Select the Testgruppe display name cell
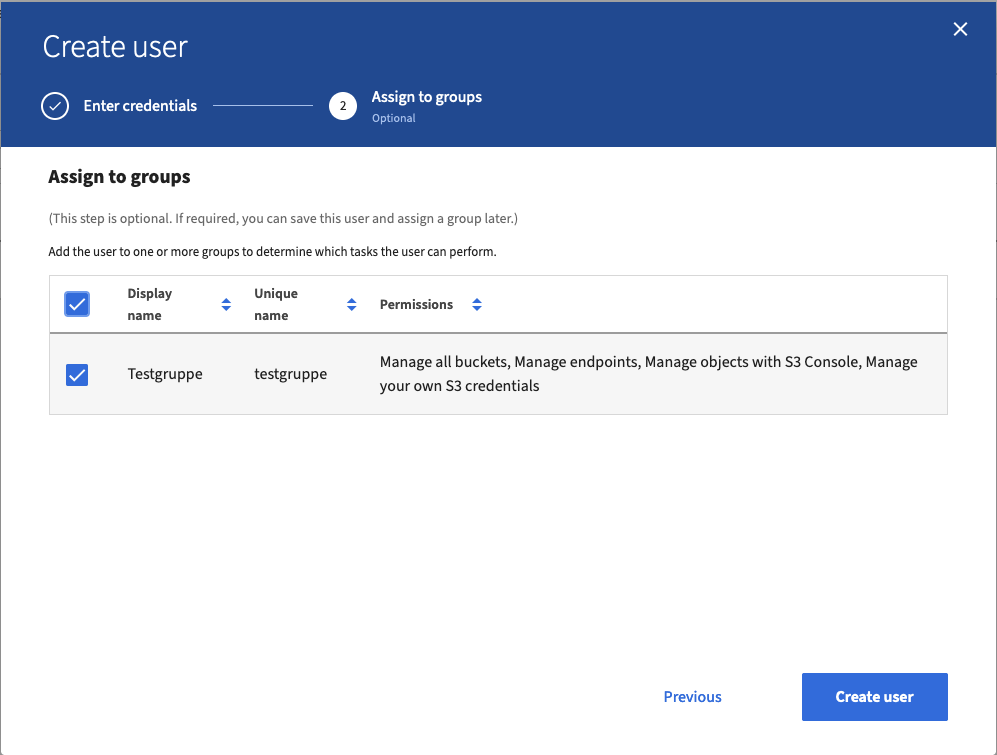Screen dimensions: 997x755 tap(165, 374)
